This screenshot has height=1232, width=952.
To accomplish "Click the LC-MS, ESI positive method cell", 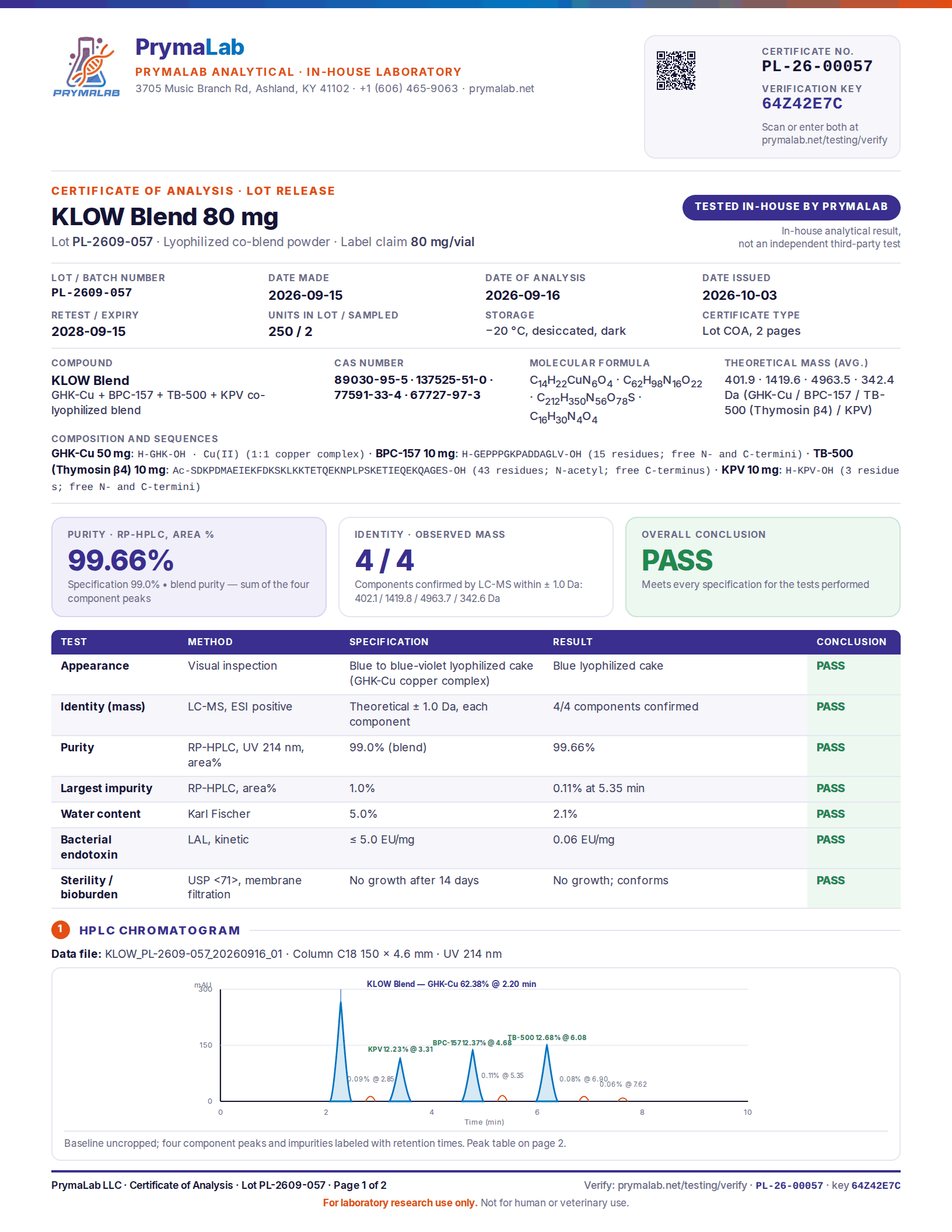I will point(240,706).
